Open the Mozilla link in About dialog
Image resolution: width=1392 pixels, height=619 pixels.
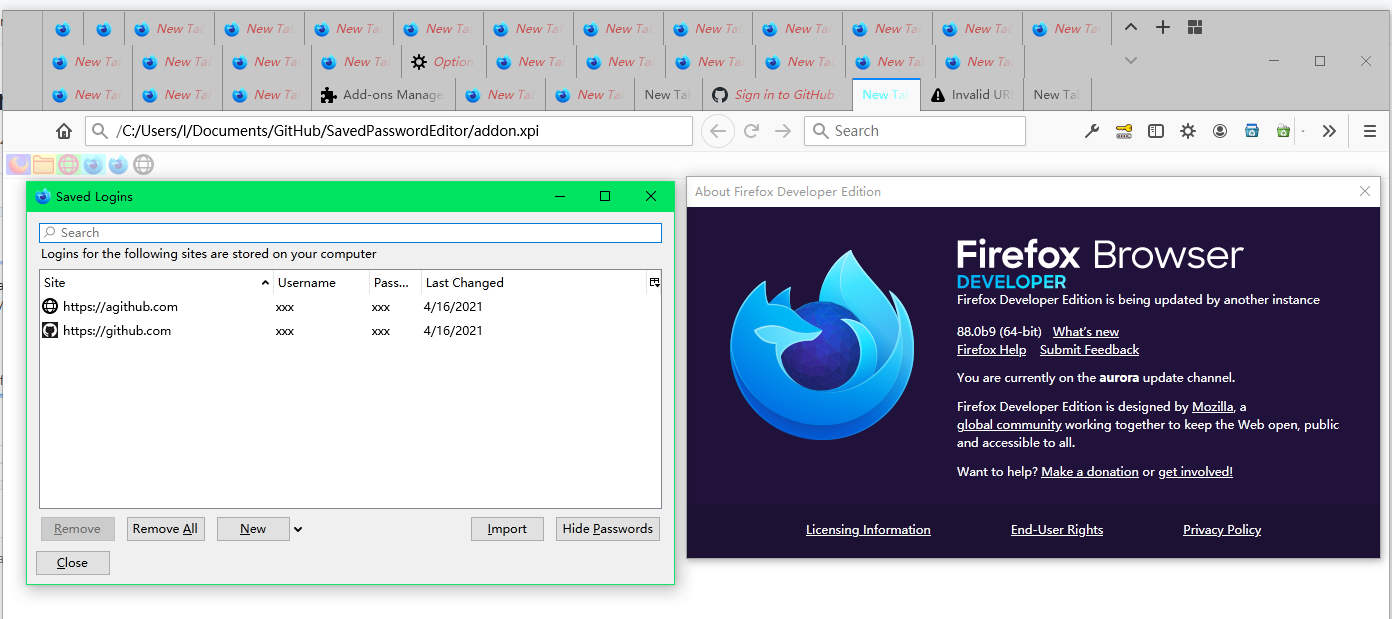pyautogui.click(x=1212, y=407)
